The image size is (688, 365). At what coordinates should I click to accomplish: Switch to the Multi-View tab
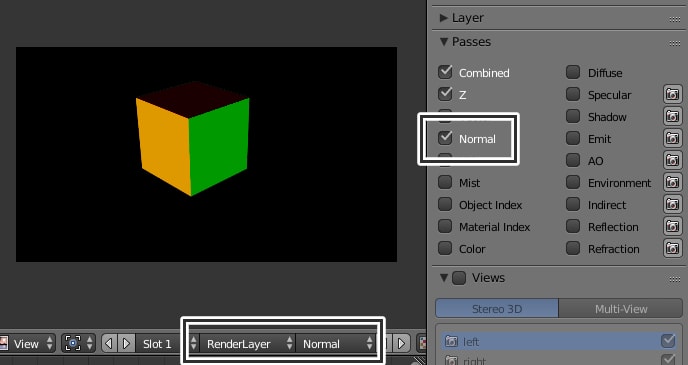coord(620,308)
